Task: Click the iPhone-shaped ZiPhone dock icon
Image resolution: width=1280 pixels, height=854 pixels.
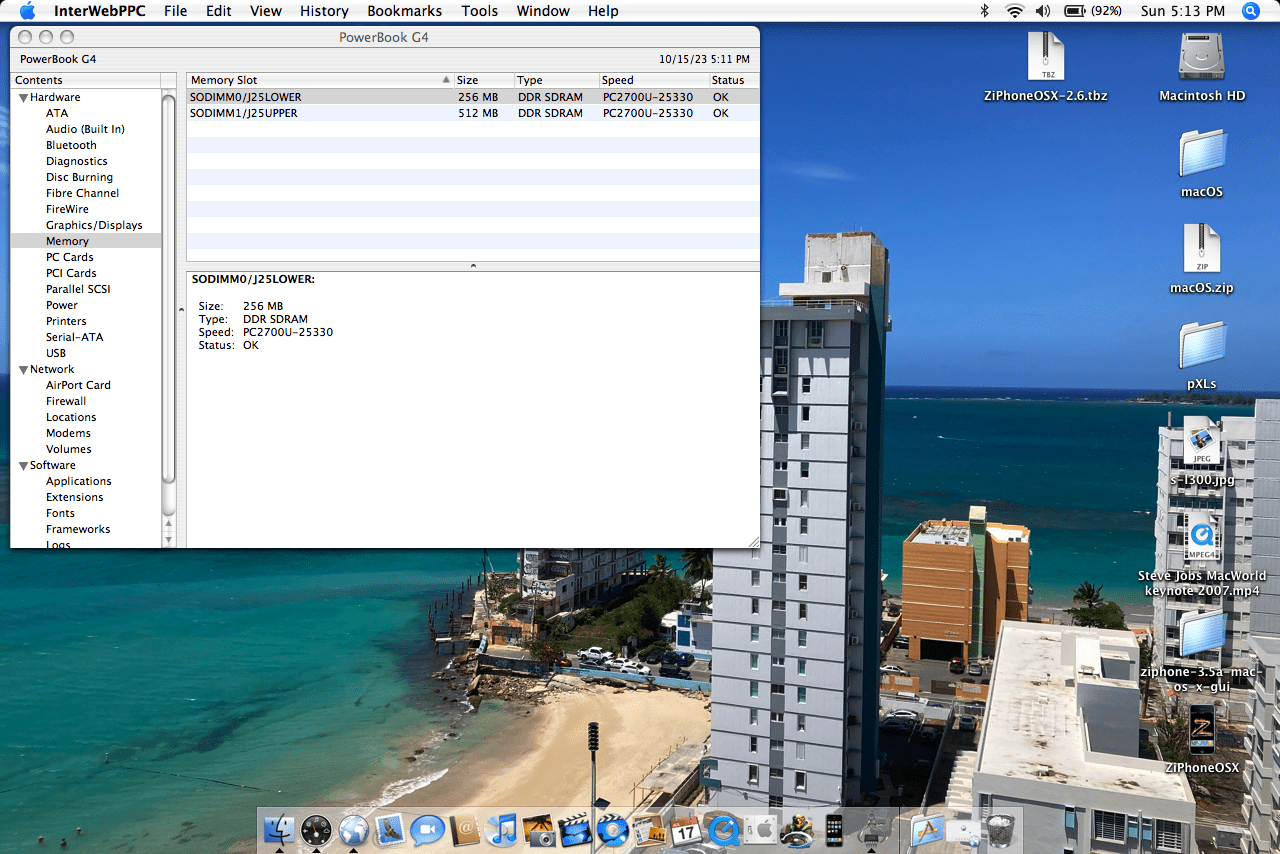Action: coord(834,830)
